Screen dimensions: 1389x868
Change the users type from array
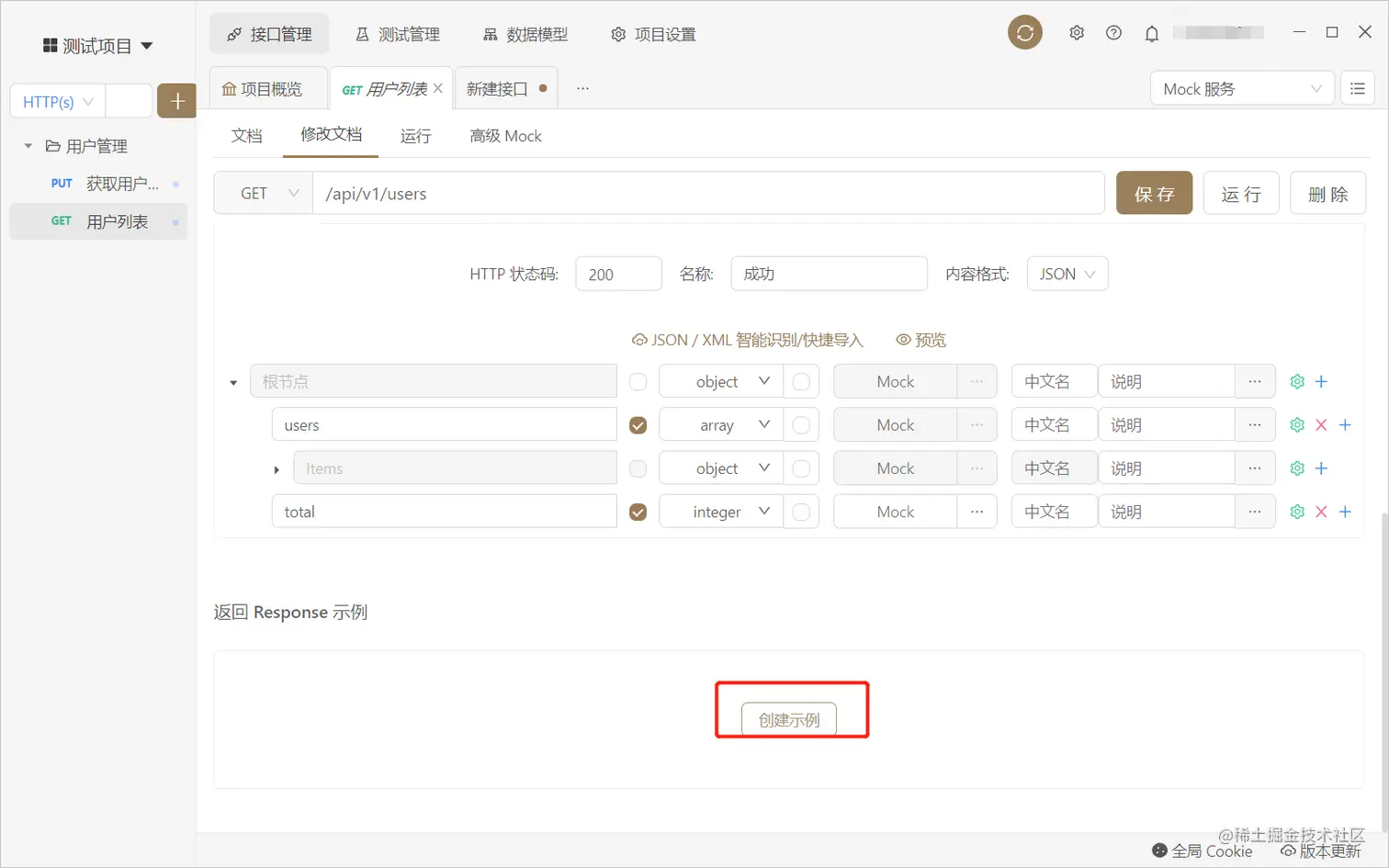point(721,424)
